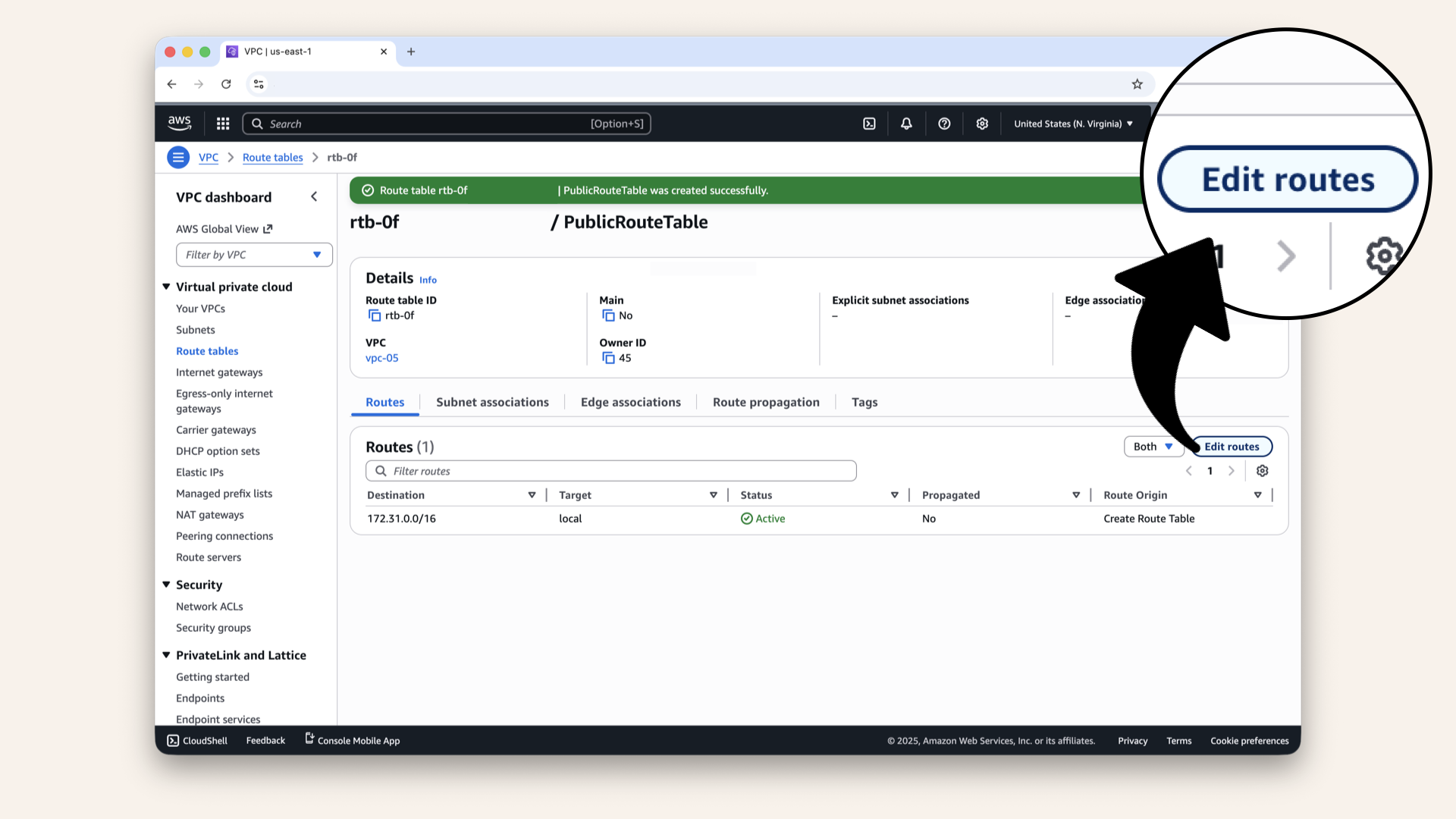Open routes table preferences gear
Screen dimensions: 1456x819
1262,471
